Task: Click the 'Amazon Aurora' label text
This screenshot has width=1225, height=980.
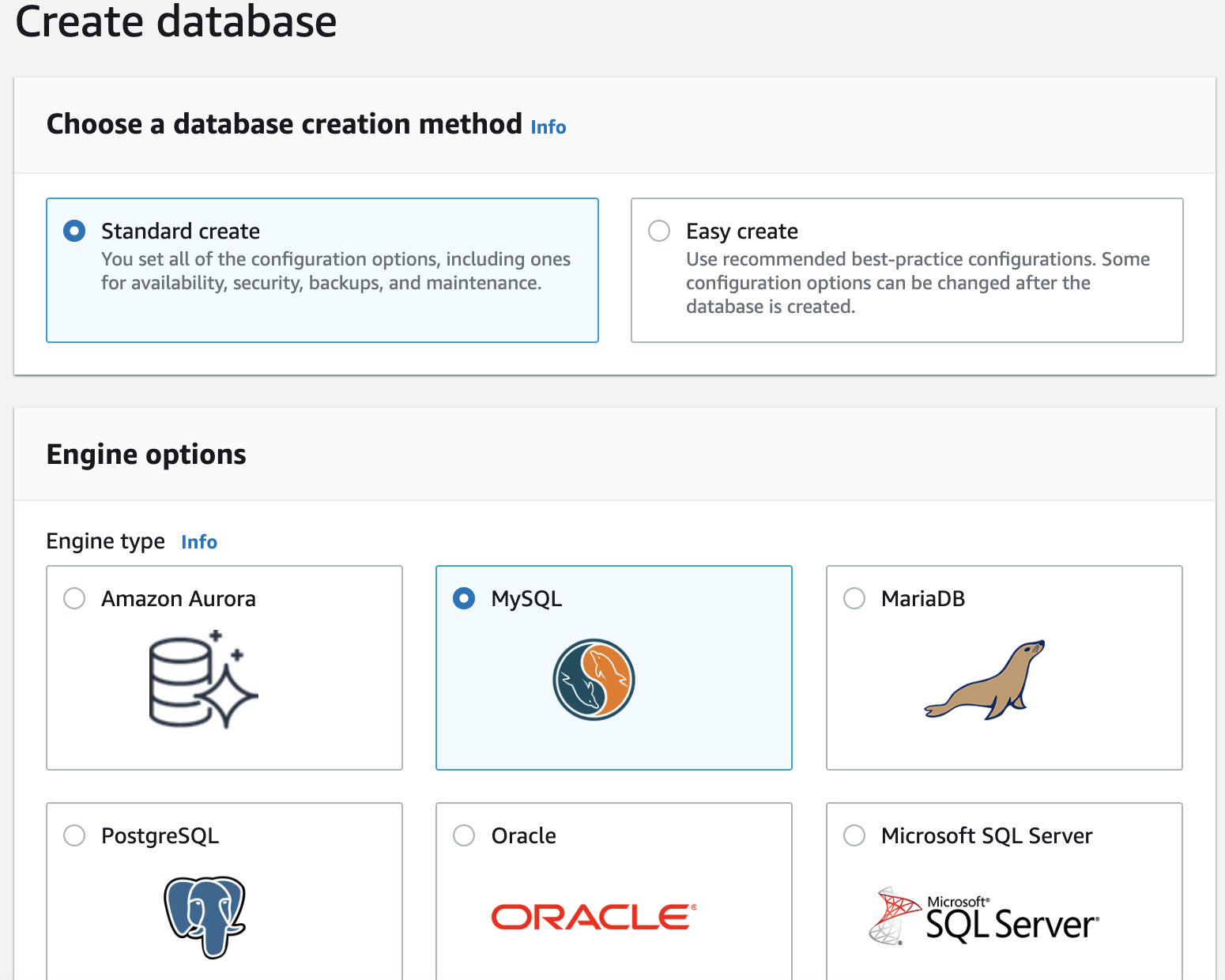Action: [179, 599]
